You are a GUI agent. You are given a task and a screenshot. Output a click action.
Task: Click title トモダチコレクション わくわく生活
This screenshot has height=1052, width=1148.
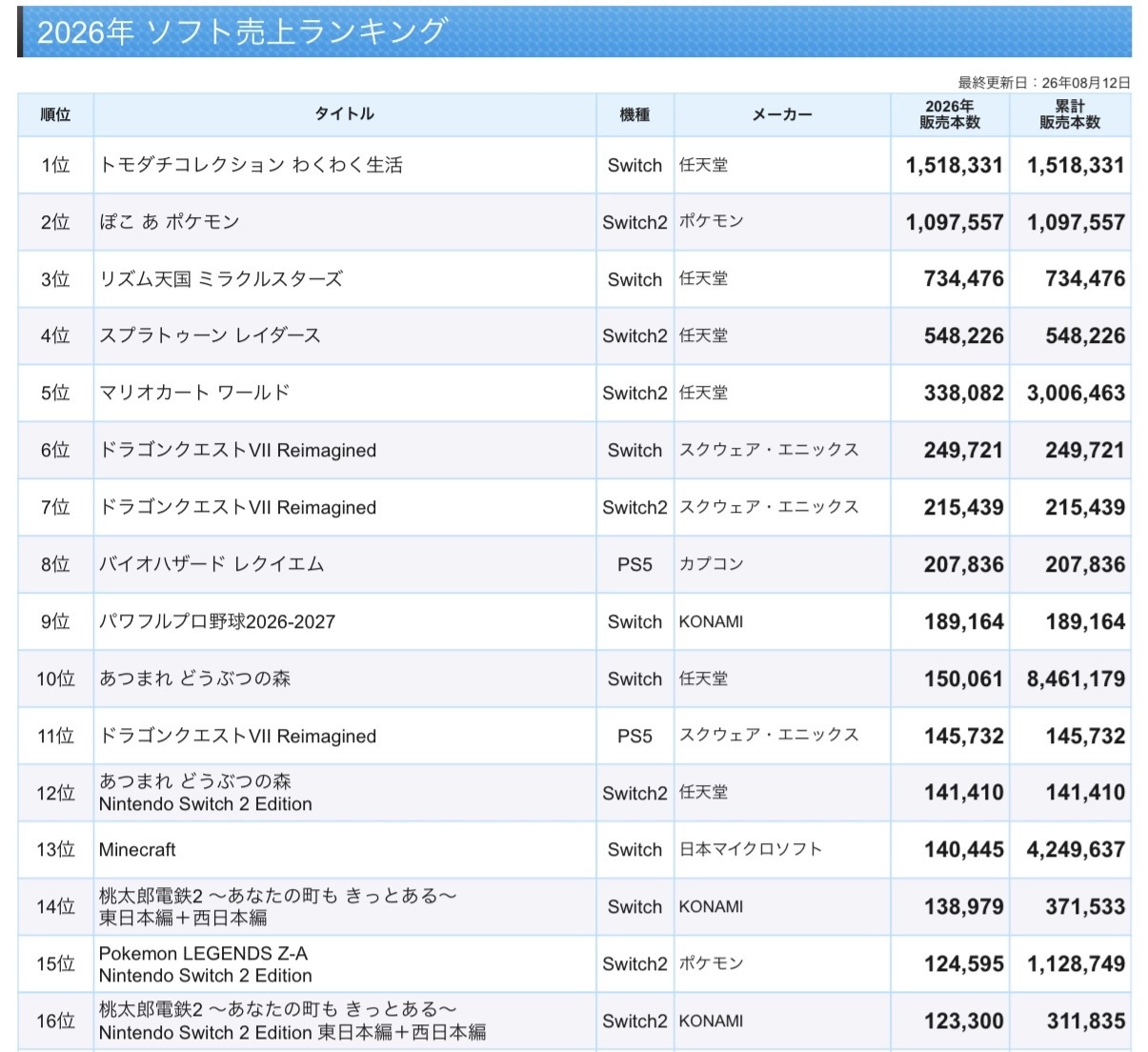(x=251, y=165)
